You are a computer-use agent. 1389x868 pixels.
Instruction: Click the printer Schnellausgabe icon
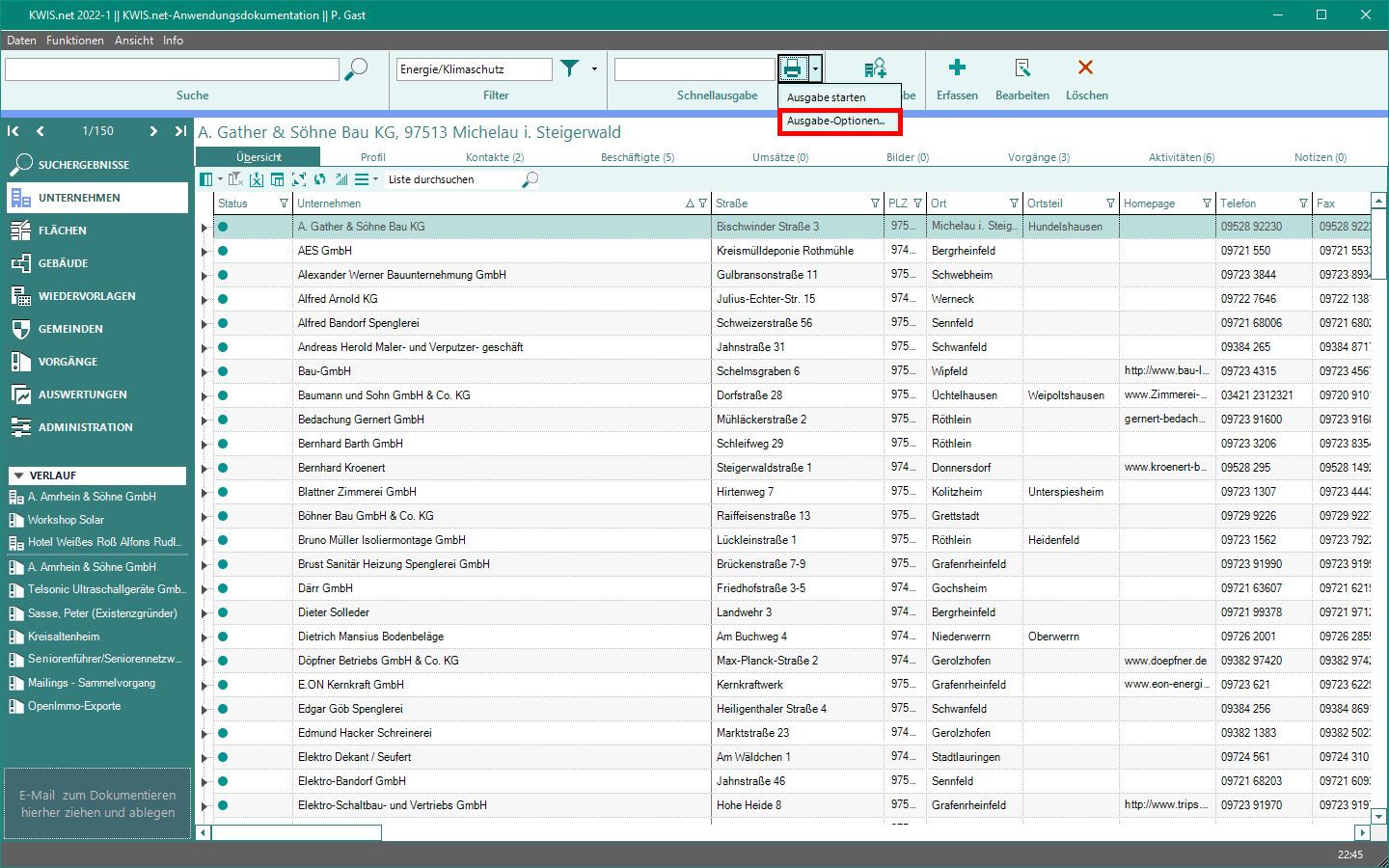tap(793, 68)
